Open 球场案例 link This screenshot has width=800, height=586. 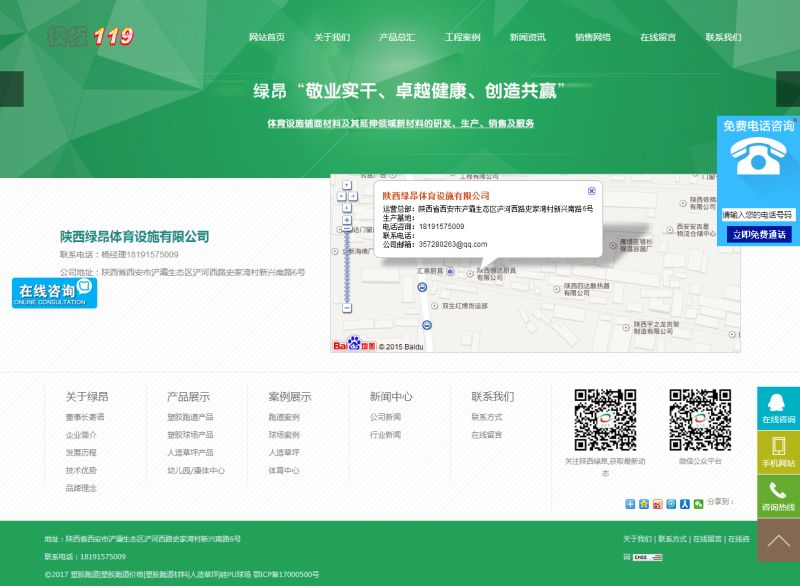pos(284,435)
